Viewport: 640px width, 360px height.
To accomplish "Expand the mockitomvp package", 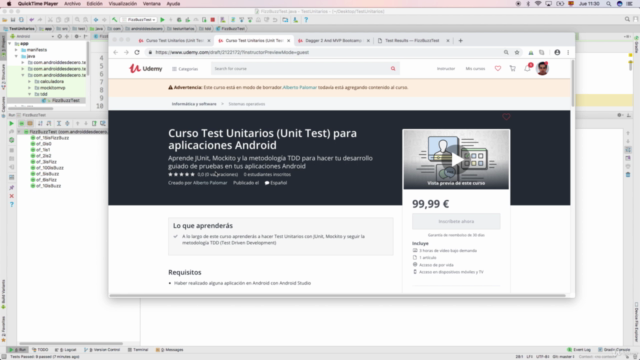I will [x=29, y=88].
